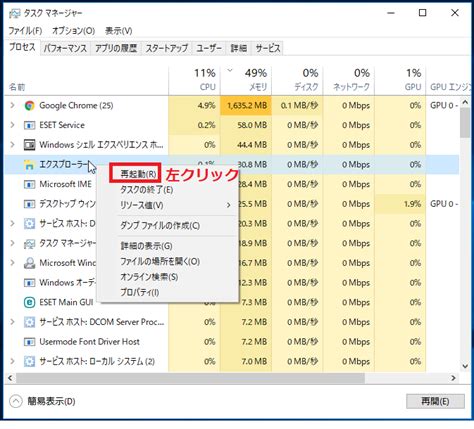Collapse to 簡易表示(D) simple view
474x429 pixels.
[x=43, y=401]
